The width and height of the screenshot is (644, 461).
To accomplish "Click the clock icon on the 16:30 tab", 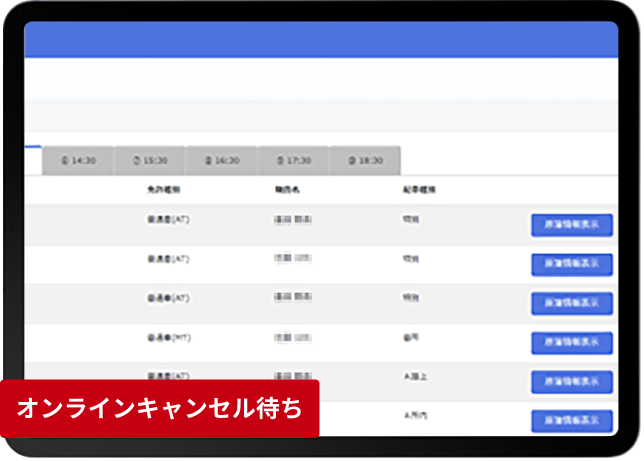I will [209, 160].
